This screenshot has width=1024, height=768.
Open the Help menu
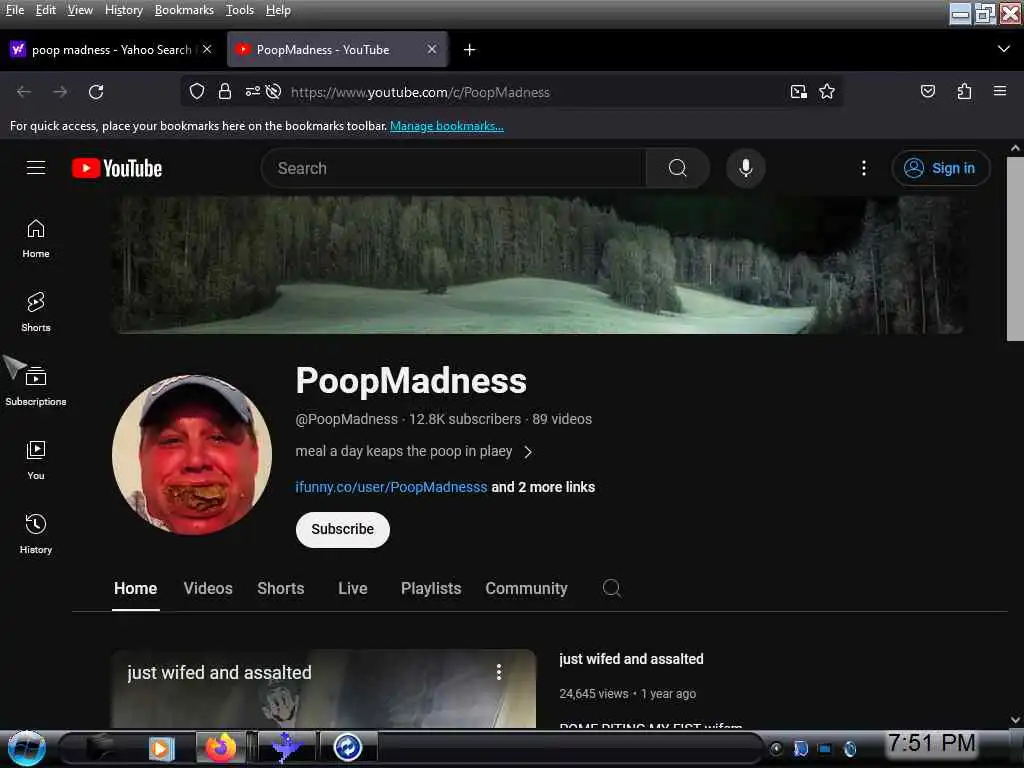coord(278,10)
